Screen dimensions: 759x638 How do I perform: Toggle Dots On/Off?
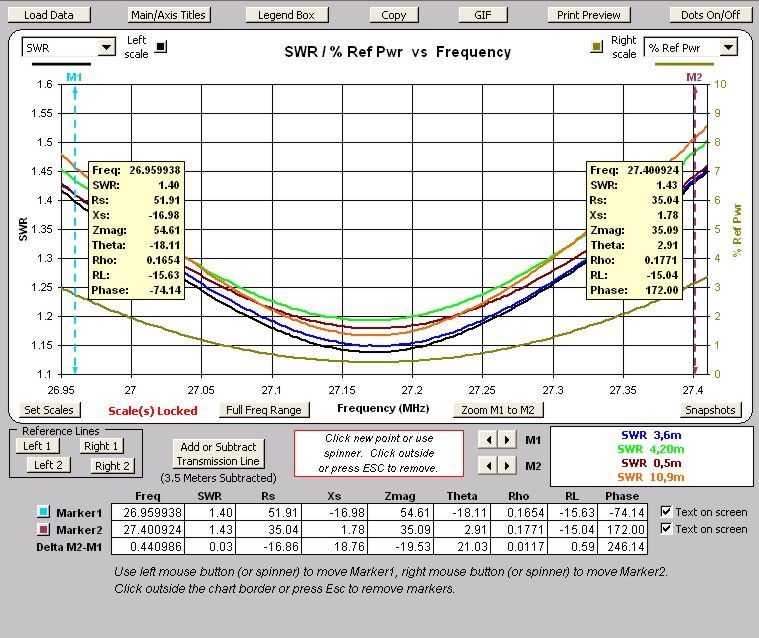click(x=711, y=15)
